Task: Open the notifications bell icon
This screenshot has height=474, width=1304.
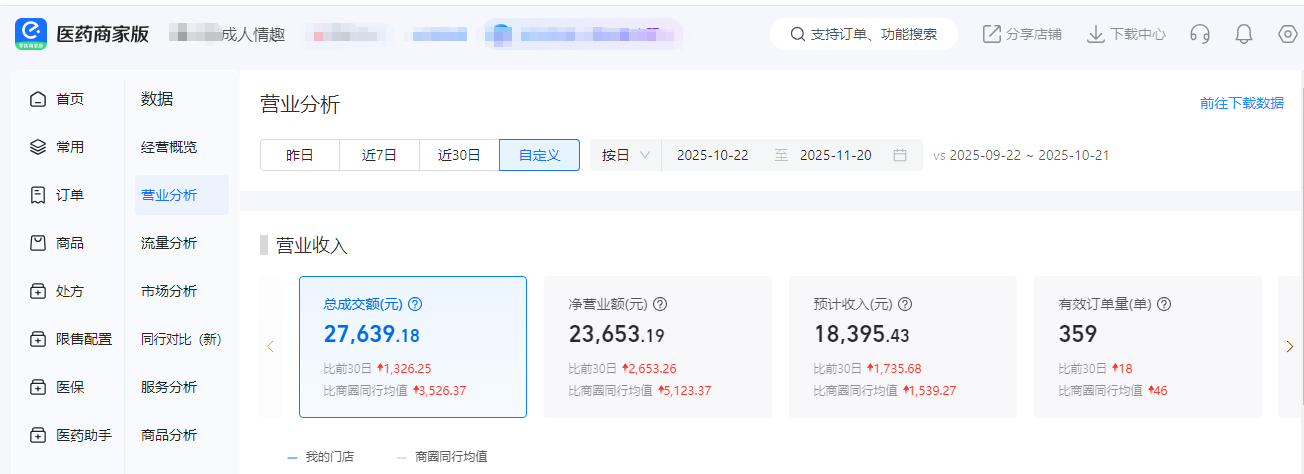Action: (1244, 34)
